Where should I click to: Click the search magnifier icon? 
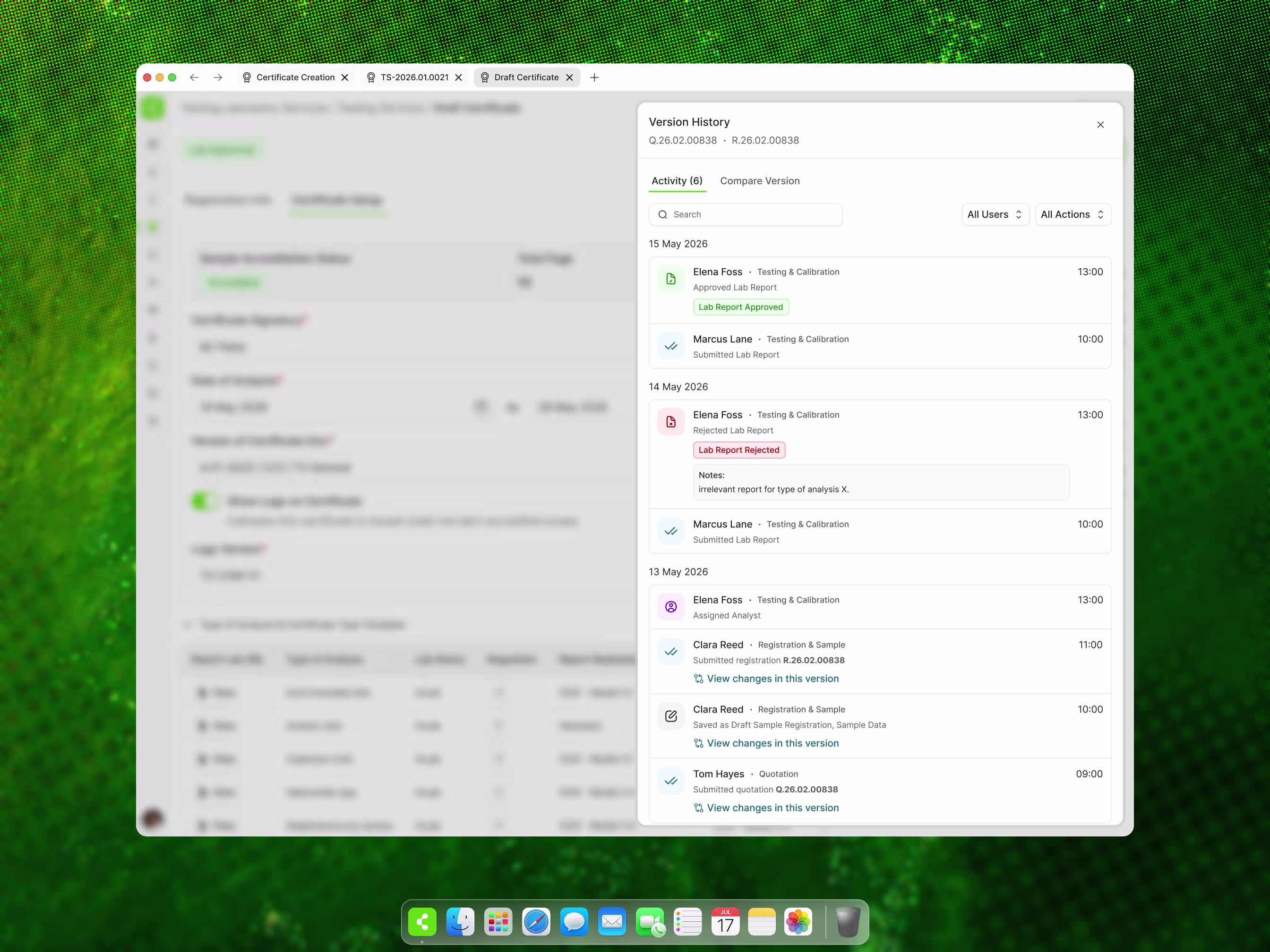662,214
